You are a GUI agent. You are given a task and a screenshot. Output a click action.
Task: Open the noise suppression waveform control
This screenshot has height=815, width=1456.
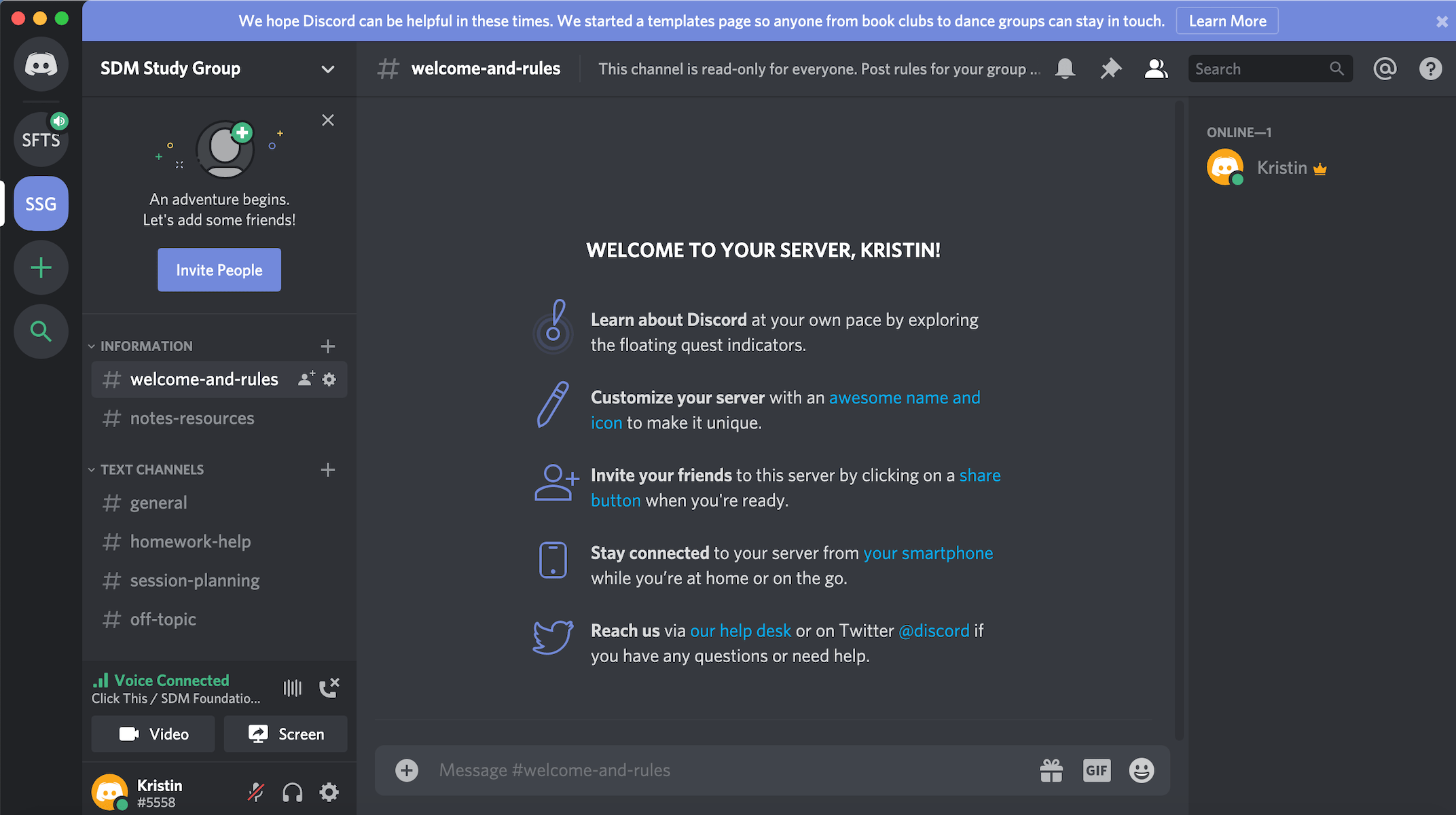coord(293,688)
